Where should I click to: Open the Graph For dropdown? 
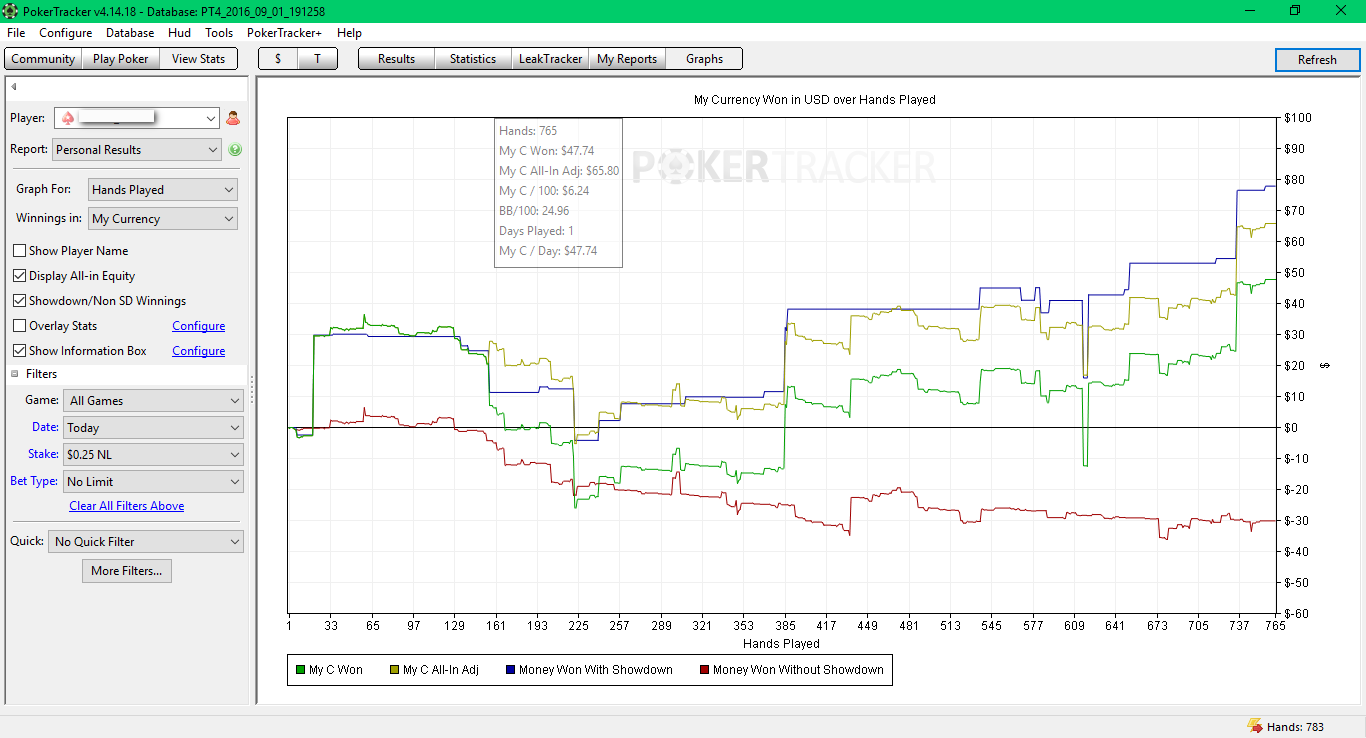pos(163,190)
